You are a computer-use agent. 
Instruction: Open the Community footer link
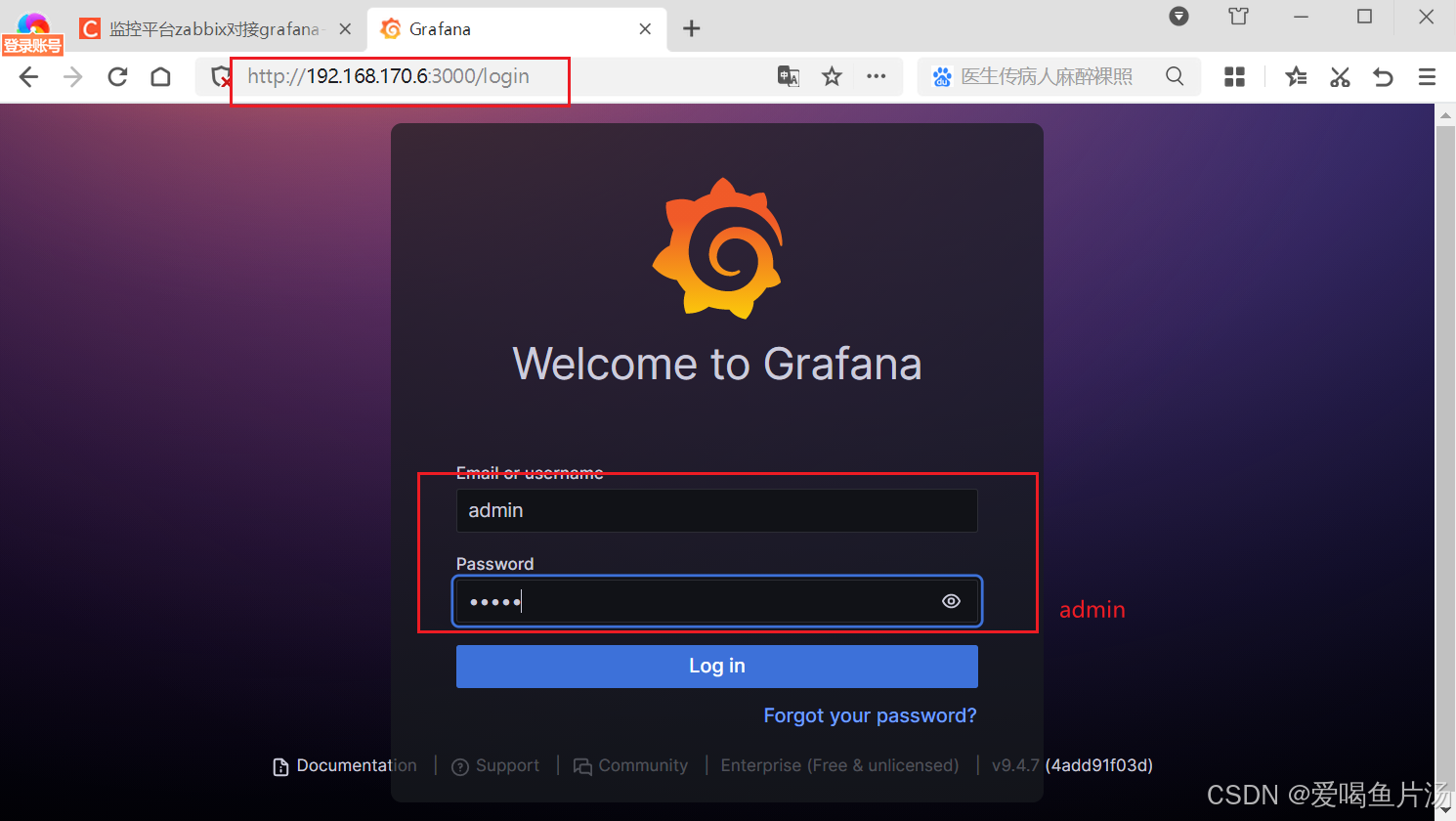(x=630, y=765)
